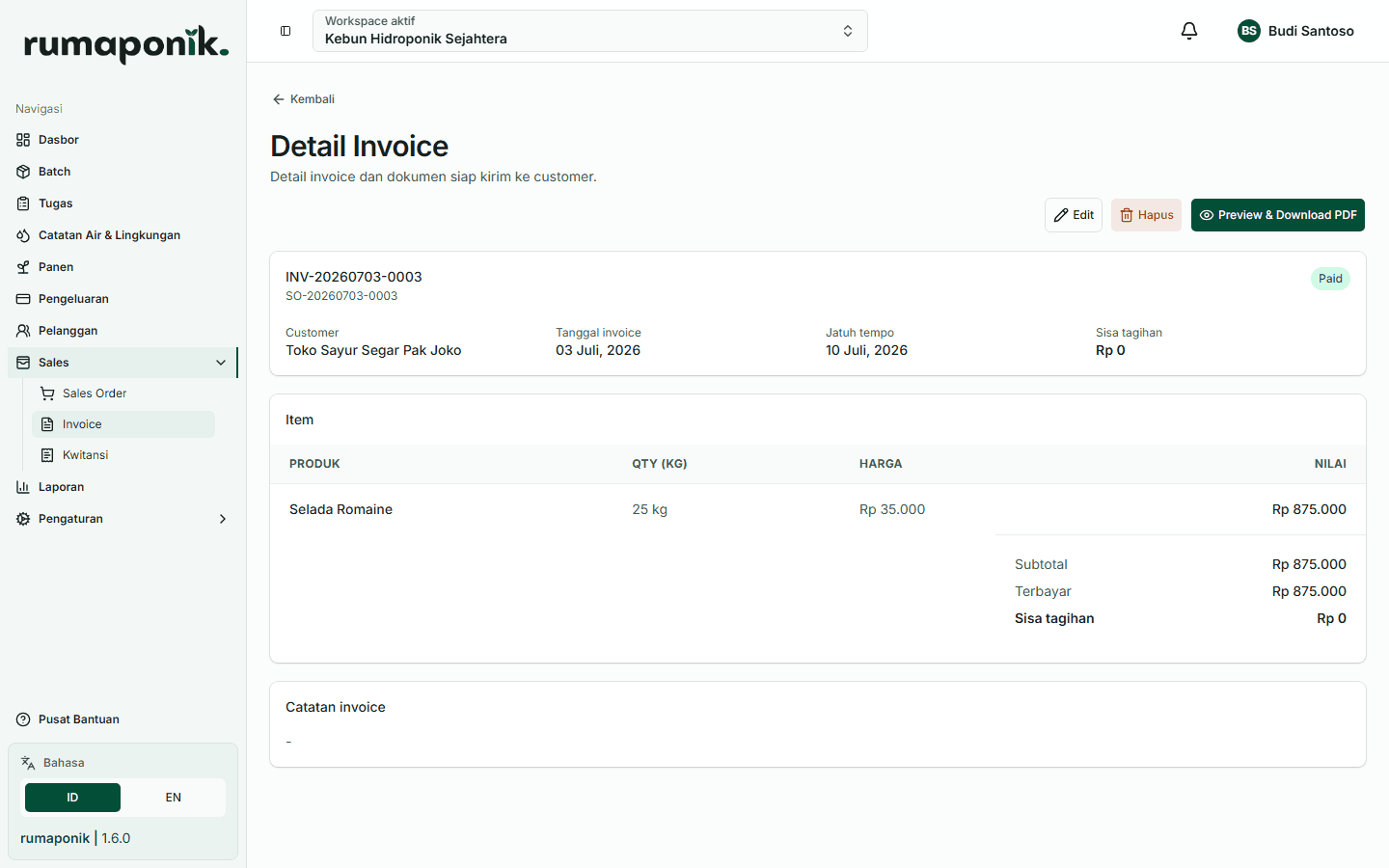Open the Workspace aktif dropdown
This screenshot has height=868, width=1389.
(590, 31)
